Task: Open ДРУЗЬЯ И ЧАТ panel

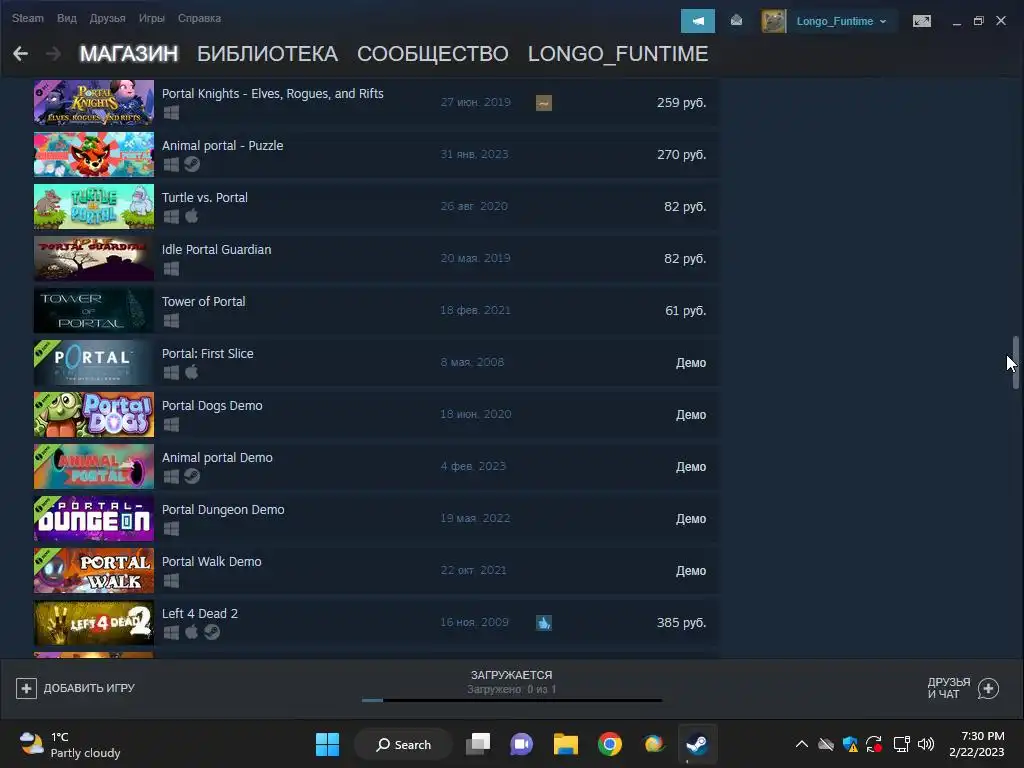Action: point(963,688)
